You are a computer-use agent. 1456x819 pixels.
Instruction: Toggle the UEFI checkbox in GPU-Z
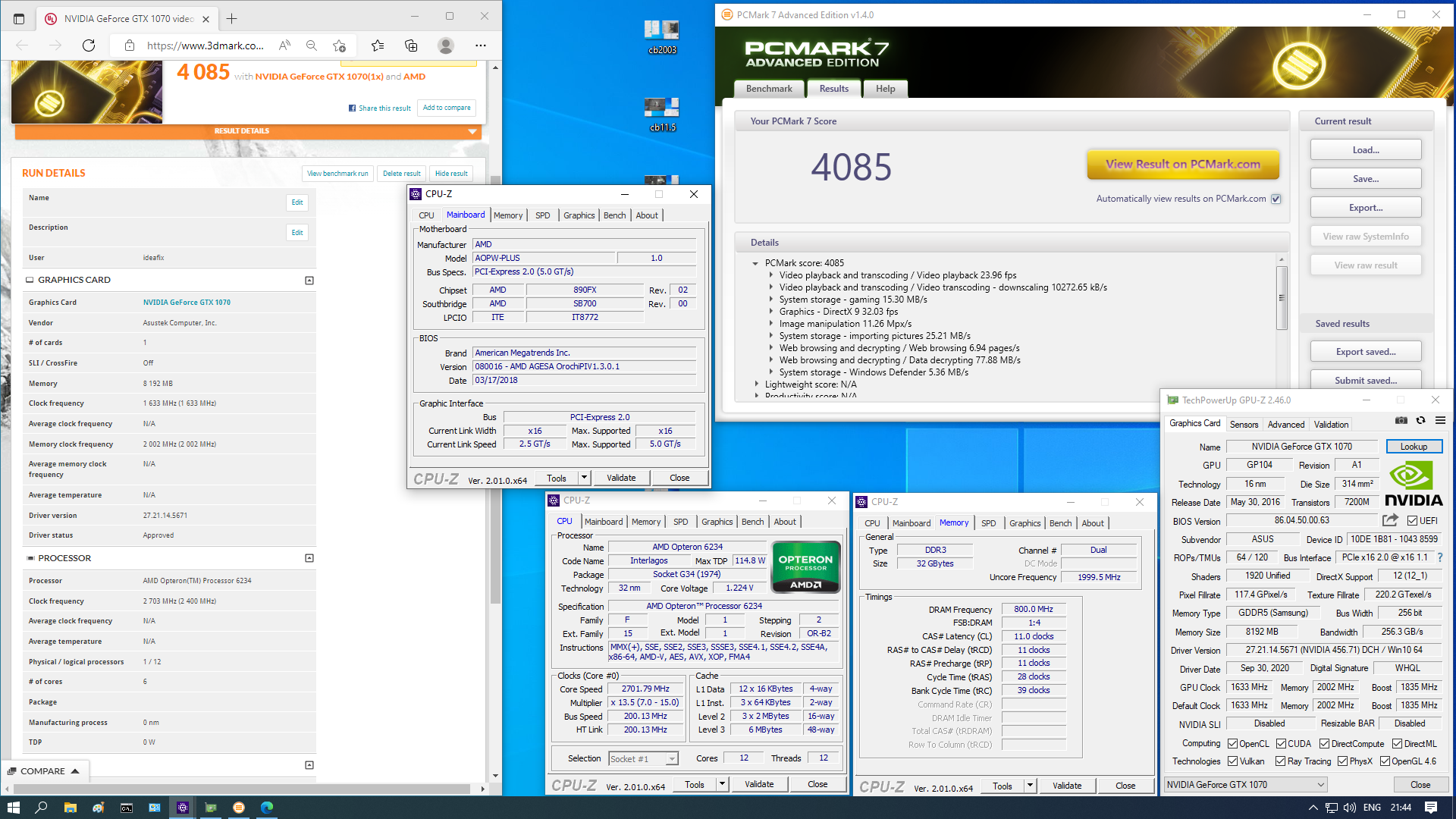click(1412, 520)
